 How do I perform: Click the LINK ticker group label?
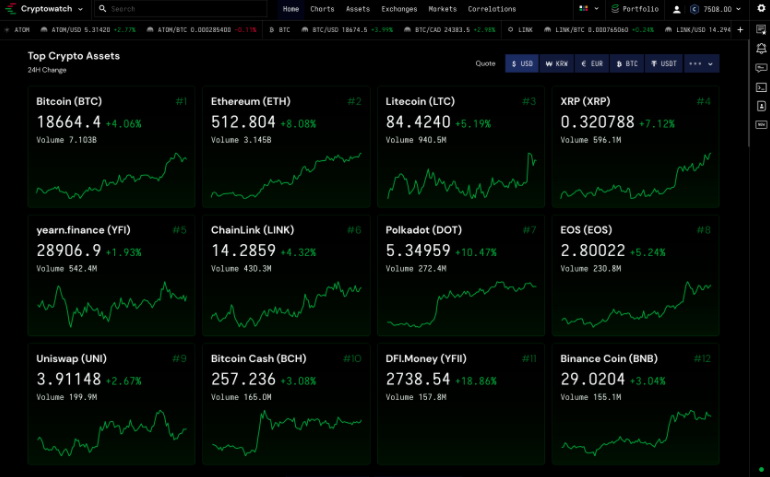520,29
